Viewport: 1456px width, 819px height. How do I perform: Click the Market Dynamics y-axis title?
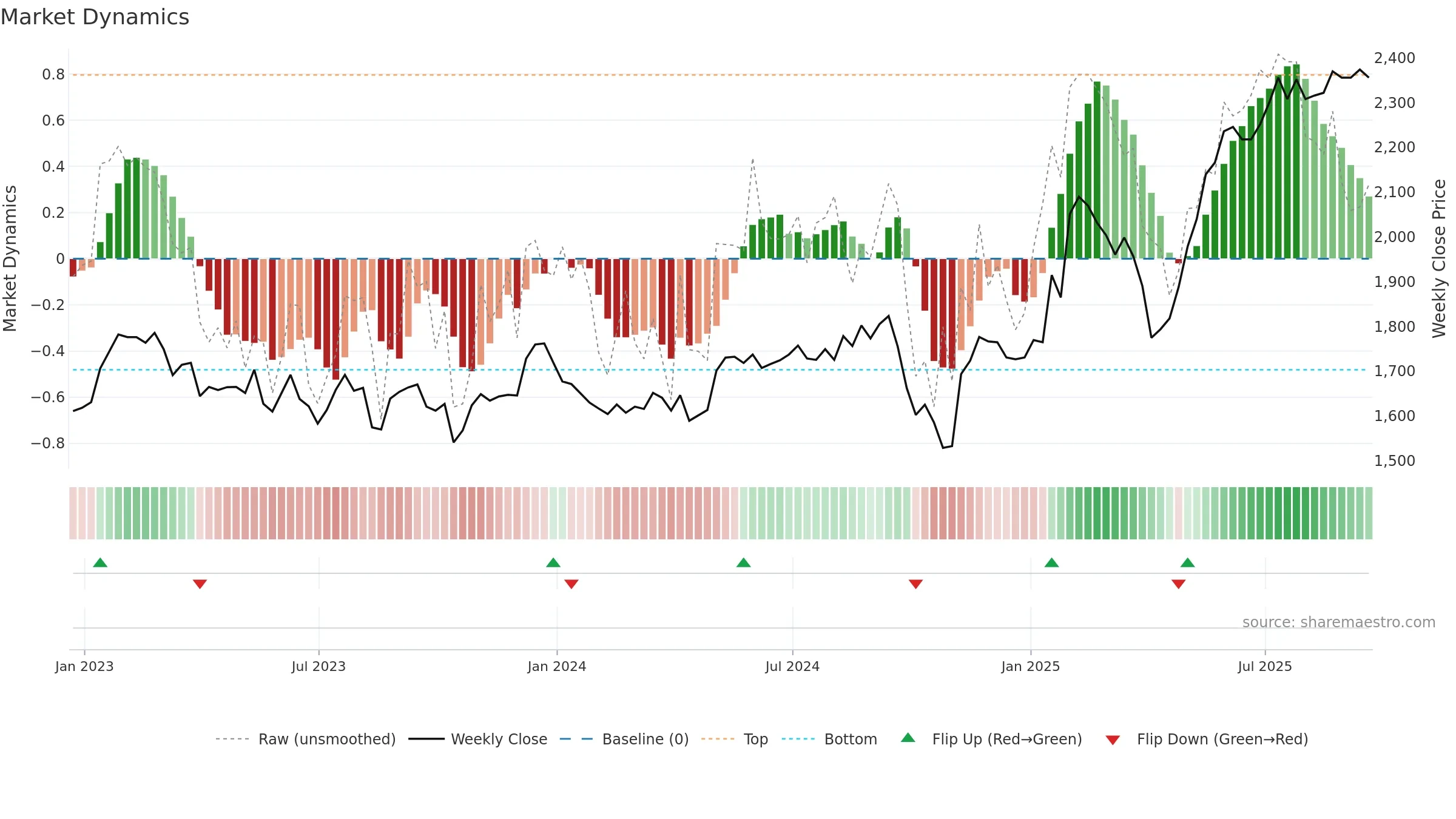tap(10, 258)
